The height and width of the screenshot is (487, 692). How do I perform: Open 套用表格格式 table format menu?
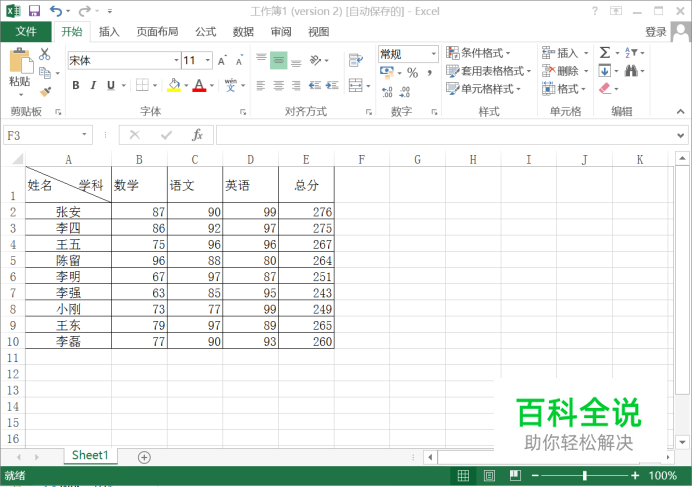(x=489, y=71)
